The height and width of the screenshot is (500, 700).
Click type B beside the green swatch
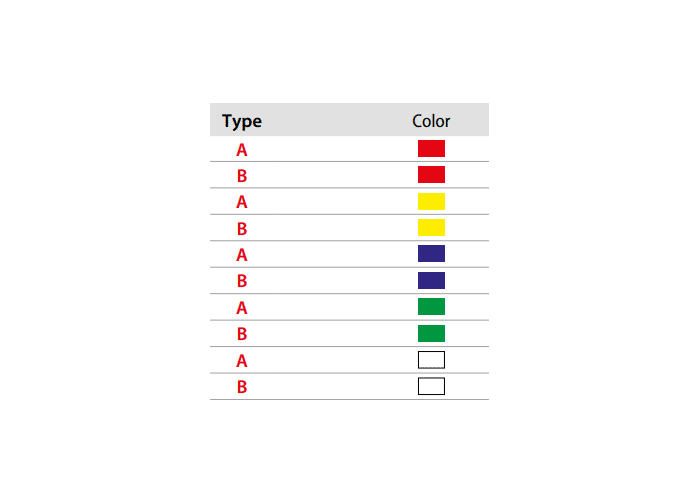point(242,333)
